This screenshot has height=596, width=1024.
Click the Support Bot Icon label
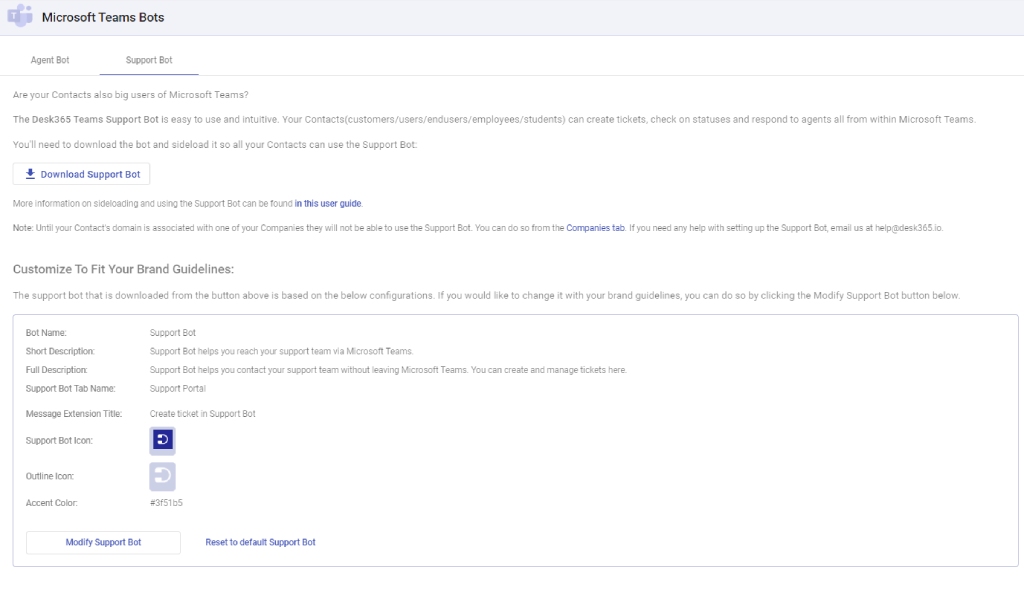click(x=59, y=441)
